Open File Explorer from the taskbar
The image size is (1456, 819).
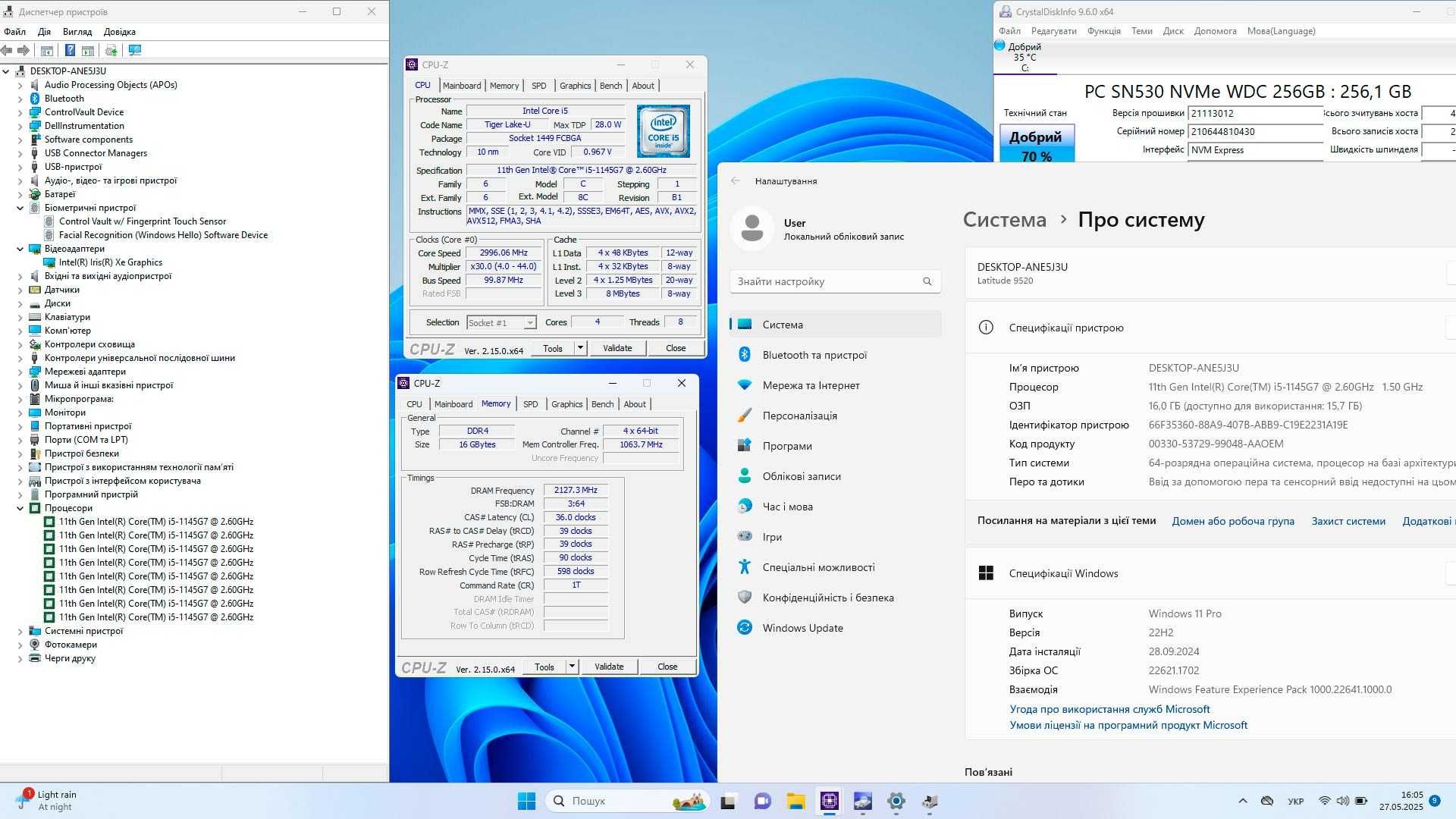click(x=795, y=801)
